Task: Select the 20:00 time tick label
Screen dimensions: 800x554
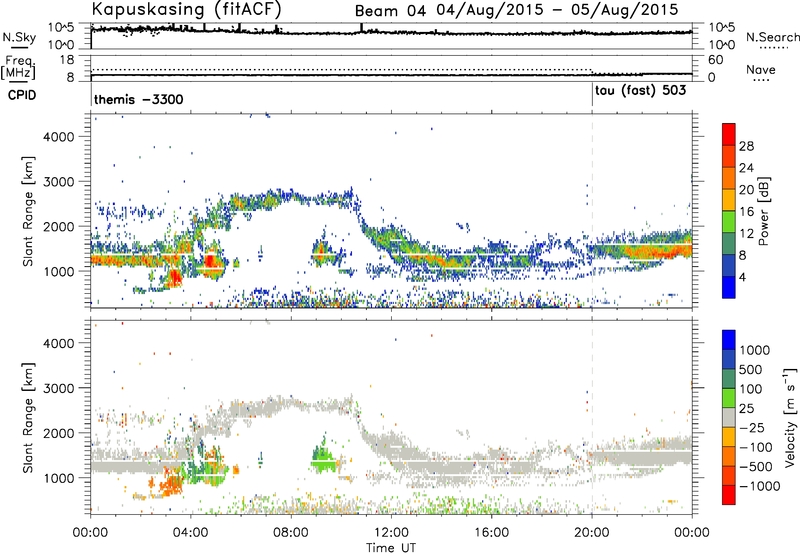Action: click(591, 533)
